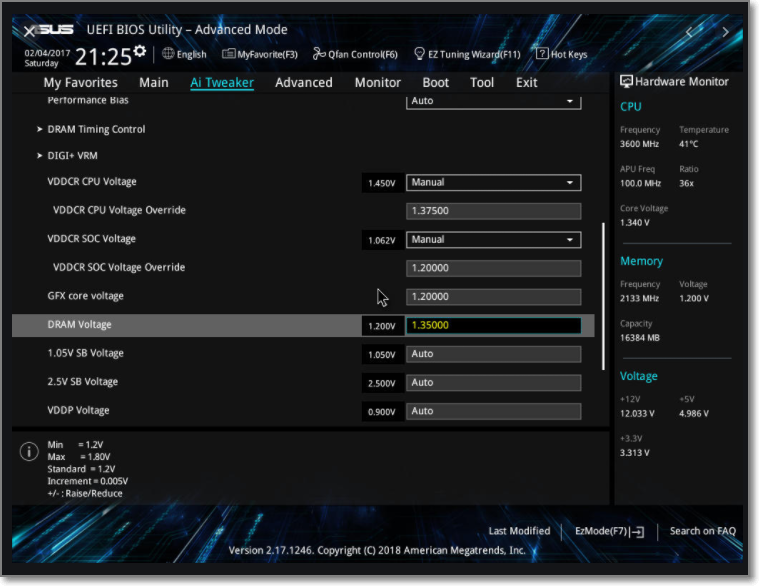Open VDDCR SOC Voltage mode dropdown
759x586 pixels.
click(493, 240)
